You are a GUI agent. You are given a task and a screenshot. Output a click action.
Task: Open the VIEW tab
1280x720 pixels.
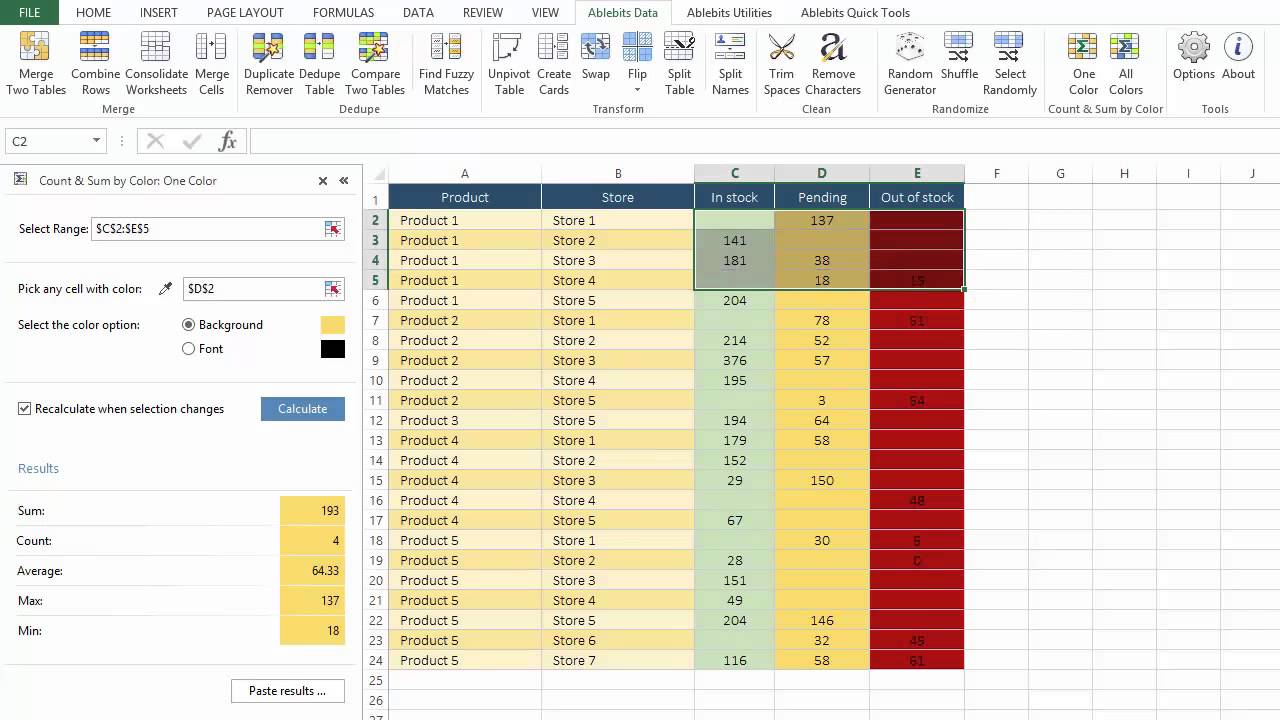pyautogui.click(x=545, y=13)
